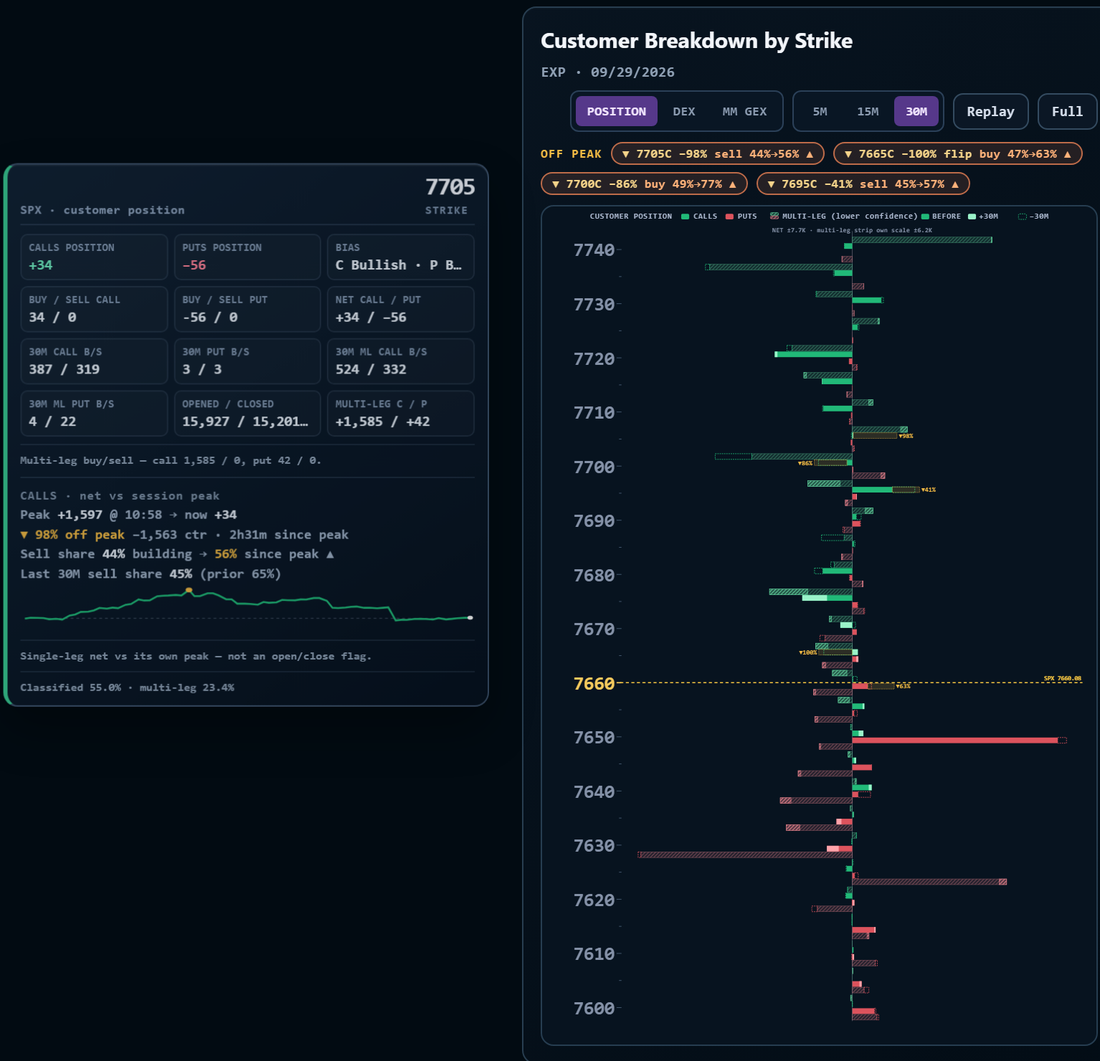Click the 7600 strike axis label

point(593,1008)
